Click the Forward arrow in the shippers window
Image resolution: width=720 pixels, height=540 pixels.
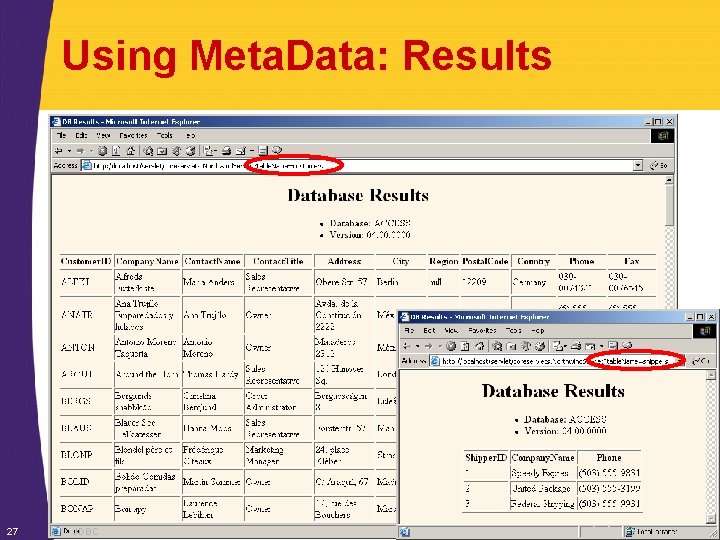[429, 346]
